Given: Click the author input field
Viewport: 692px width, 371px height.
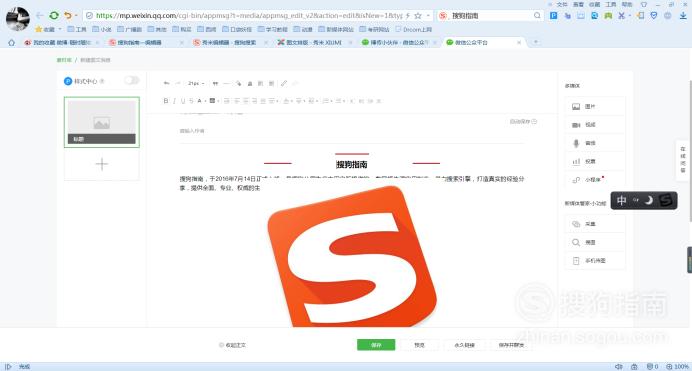Looking at the screenshot, I should (x=352, y=131).
